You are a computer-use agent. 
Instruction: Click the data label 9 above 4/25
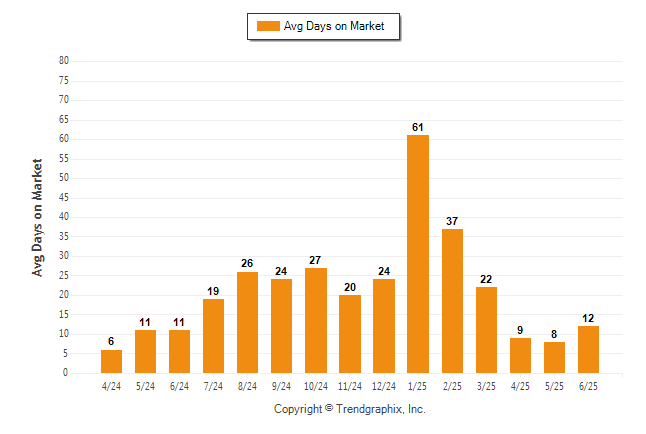coord(520,330)
